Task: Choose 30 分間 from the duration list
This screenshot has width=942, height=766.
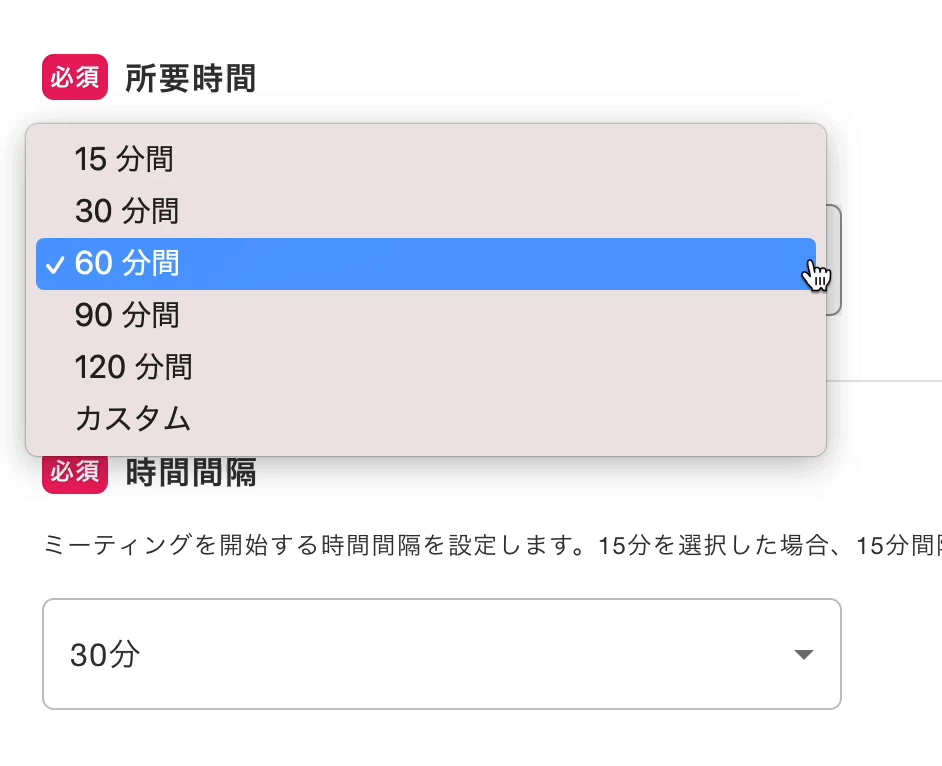Action: pyautogui.click(x=127, y=211)
